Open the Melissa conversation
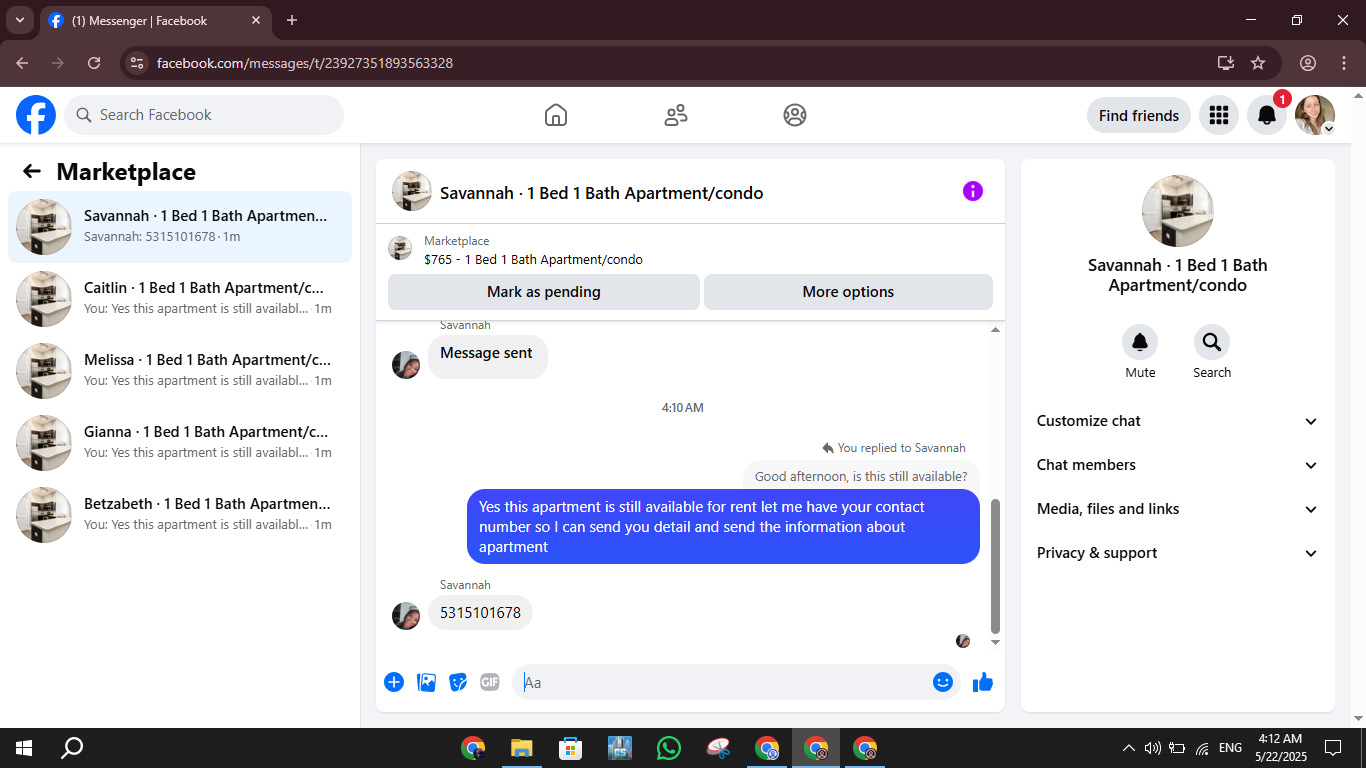This screenshot has height=768, width=1366. tap(180, 371)
